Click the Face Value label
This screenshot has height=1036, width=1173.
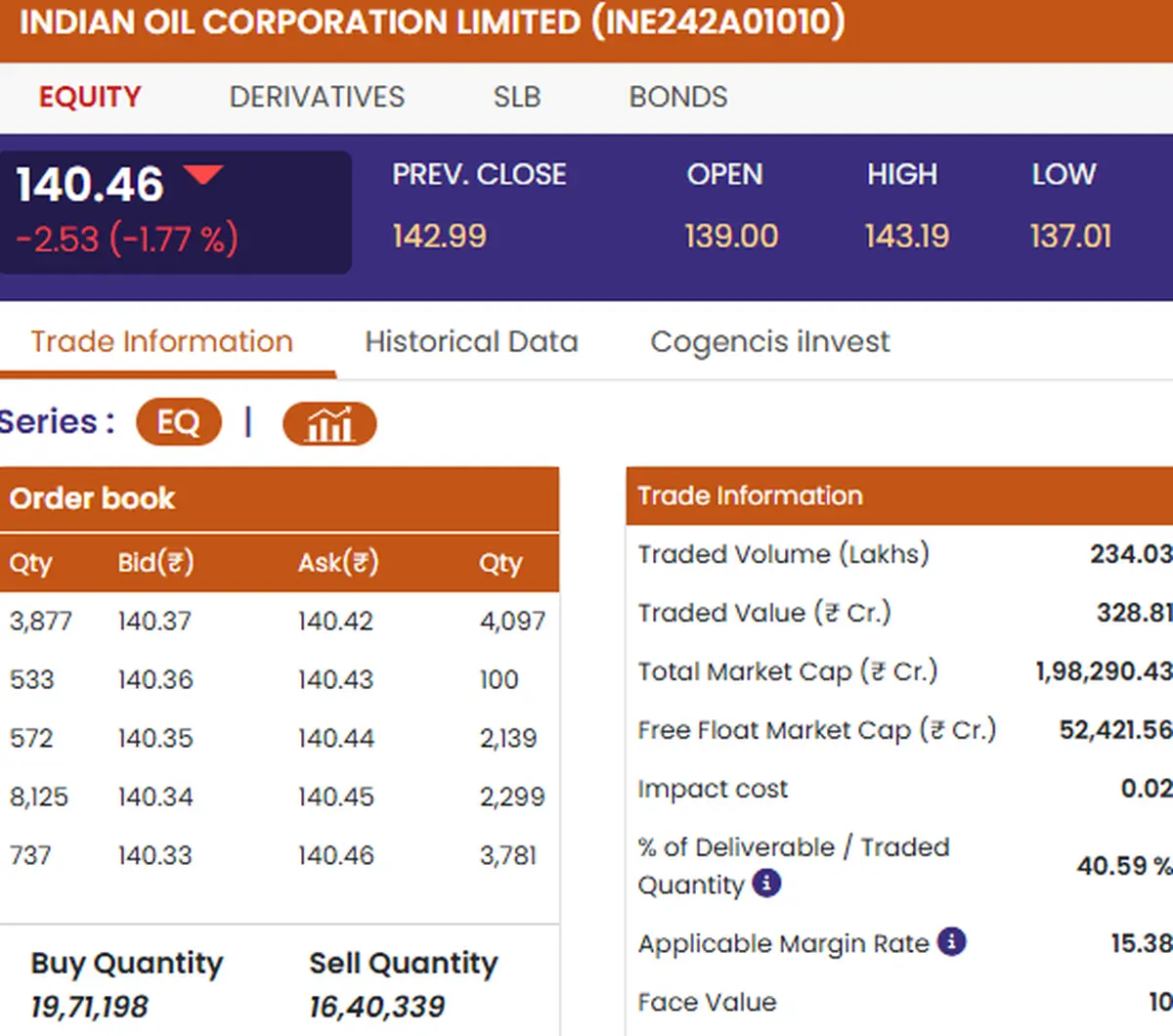[x=707, y=1002]
